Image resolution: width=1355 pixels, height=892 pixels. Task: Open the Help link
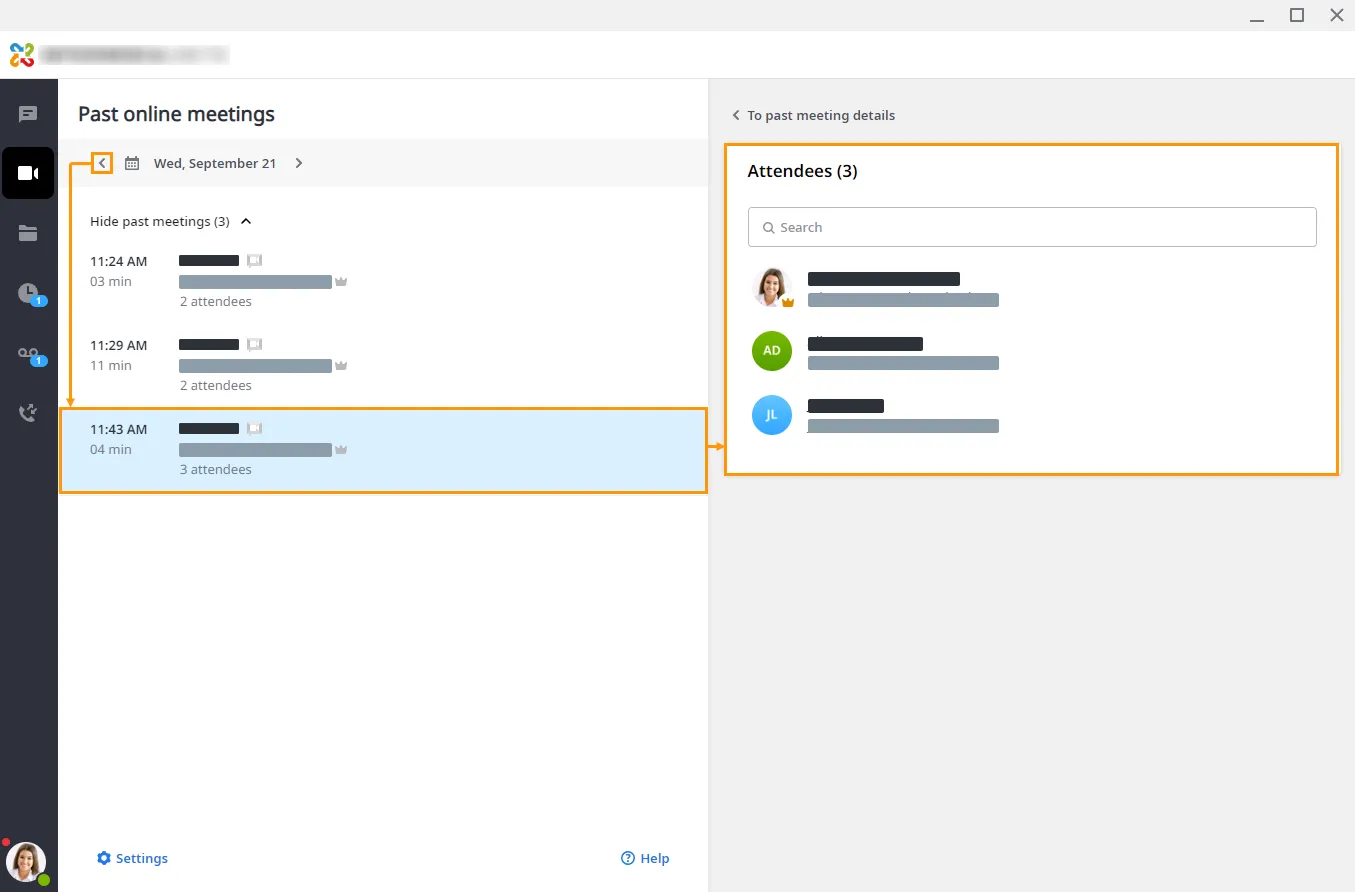(x=645, y=858)
